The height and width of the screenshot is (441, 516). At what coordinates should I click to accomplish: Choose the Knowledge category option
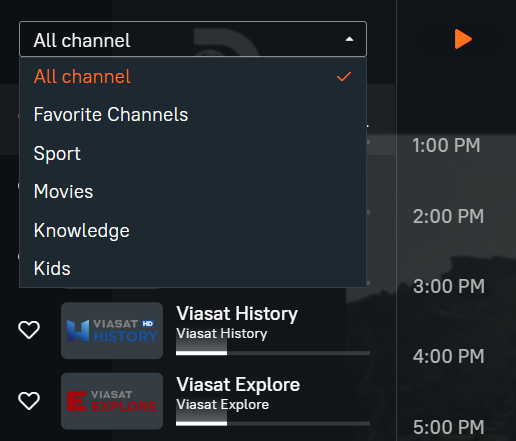193,230
